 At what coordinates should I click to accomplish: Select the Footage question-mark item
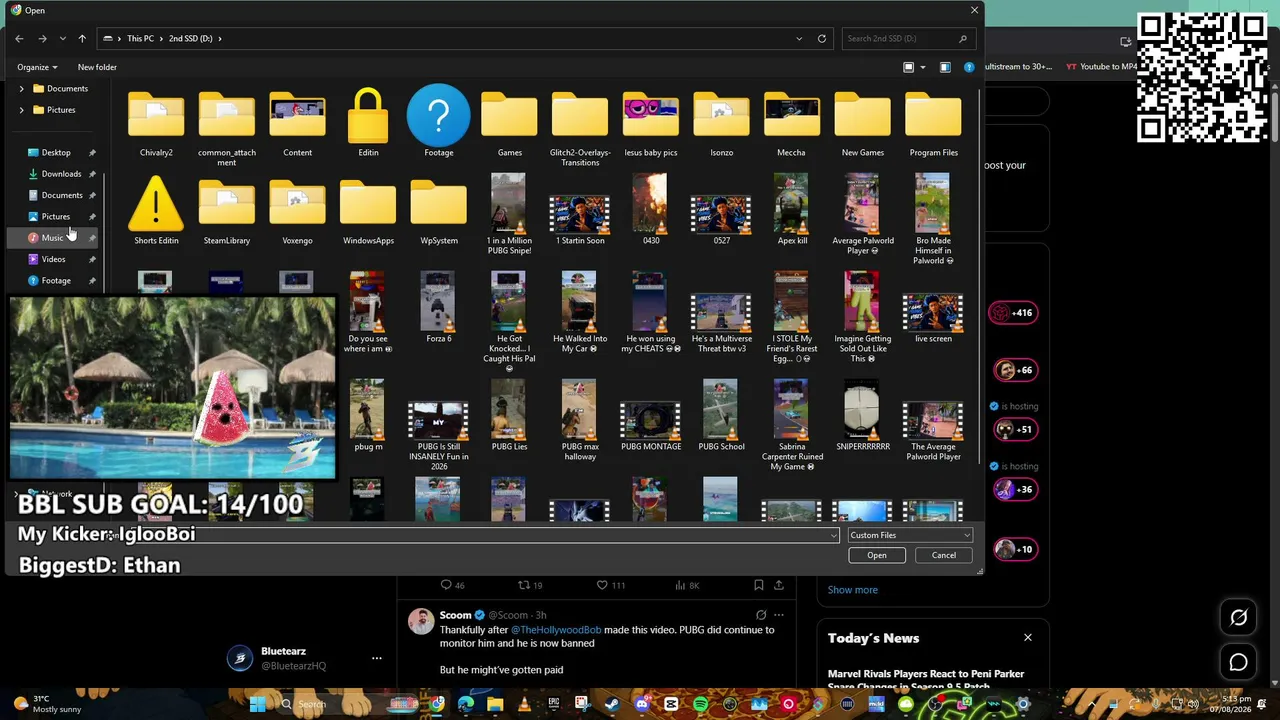pos(439,122)
